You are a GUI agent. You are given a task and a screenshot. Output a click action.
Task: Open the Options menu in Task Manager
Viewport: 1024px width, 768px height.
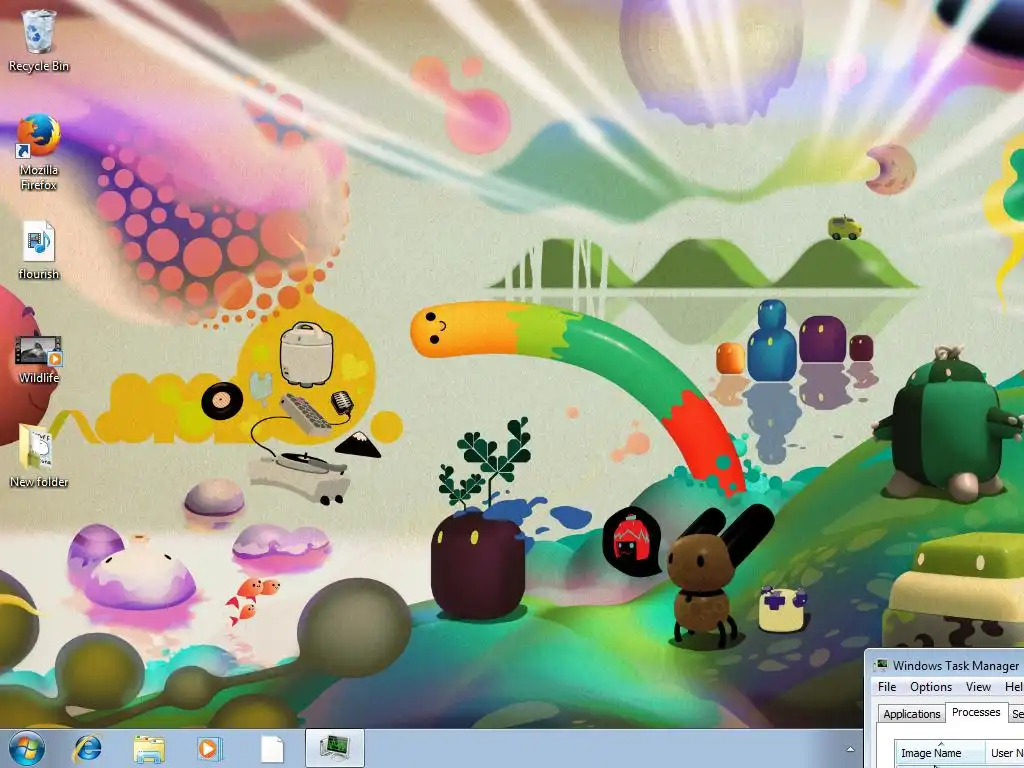(x=931, y=687)
